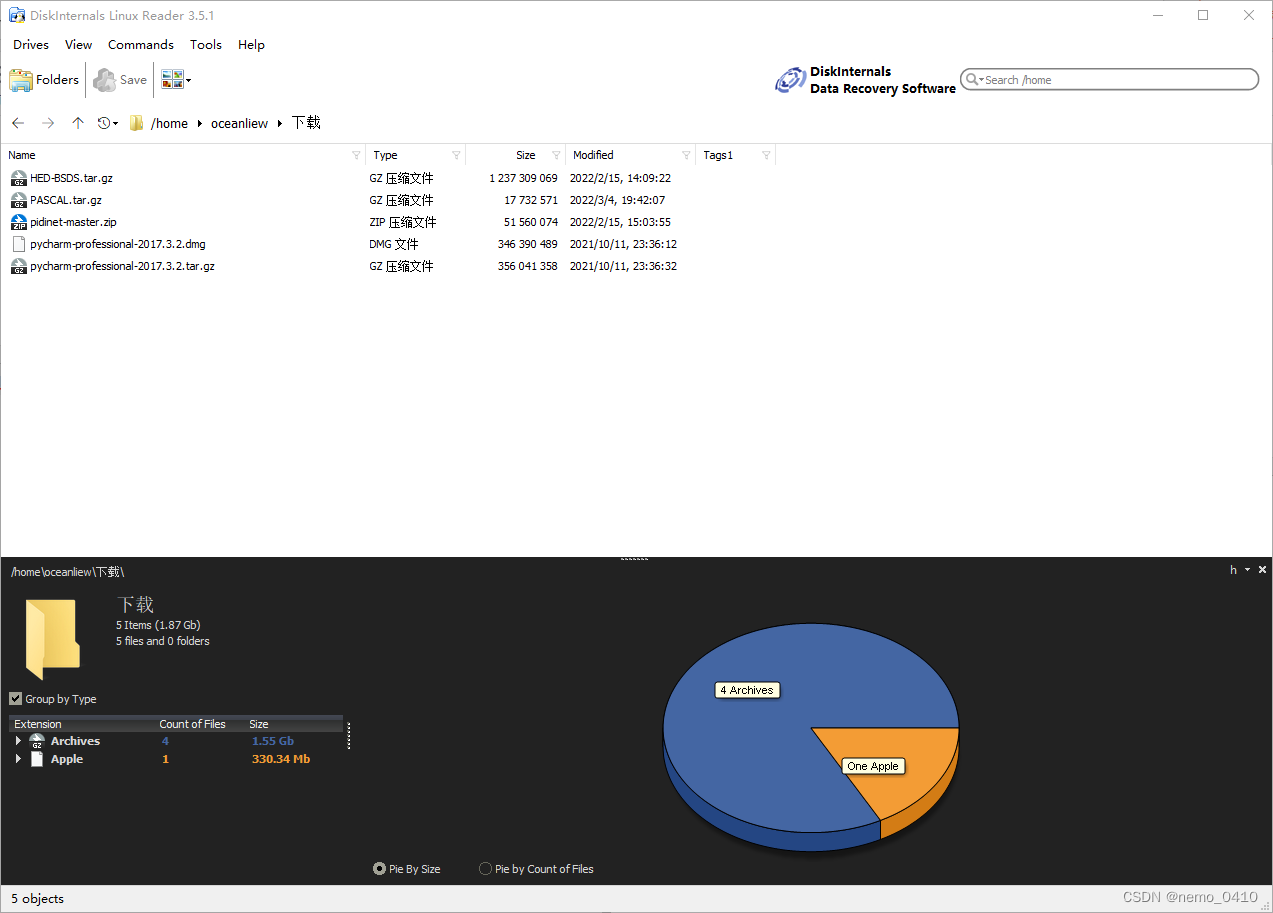Sort by the Count of Files header
Viewport: 1273px width, 913px height.
[x=193, y=724]
